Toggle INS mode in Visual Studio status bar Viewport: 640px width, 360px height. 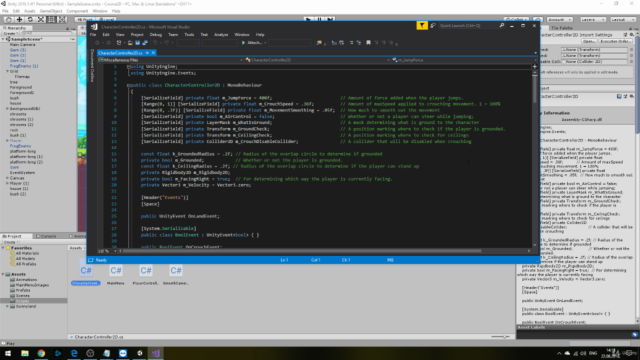click(x=390, y=260)
